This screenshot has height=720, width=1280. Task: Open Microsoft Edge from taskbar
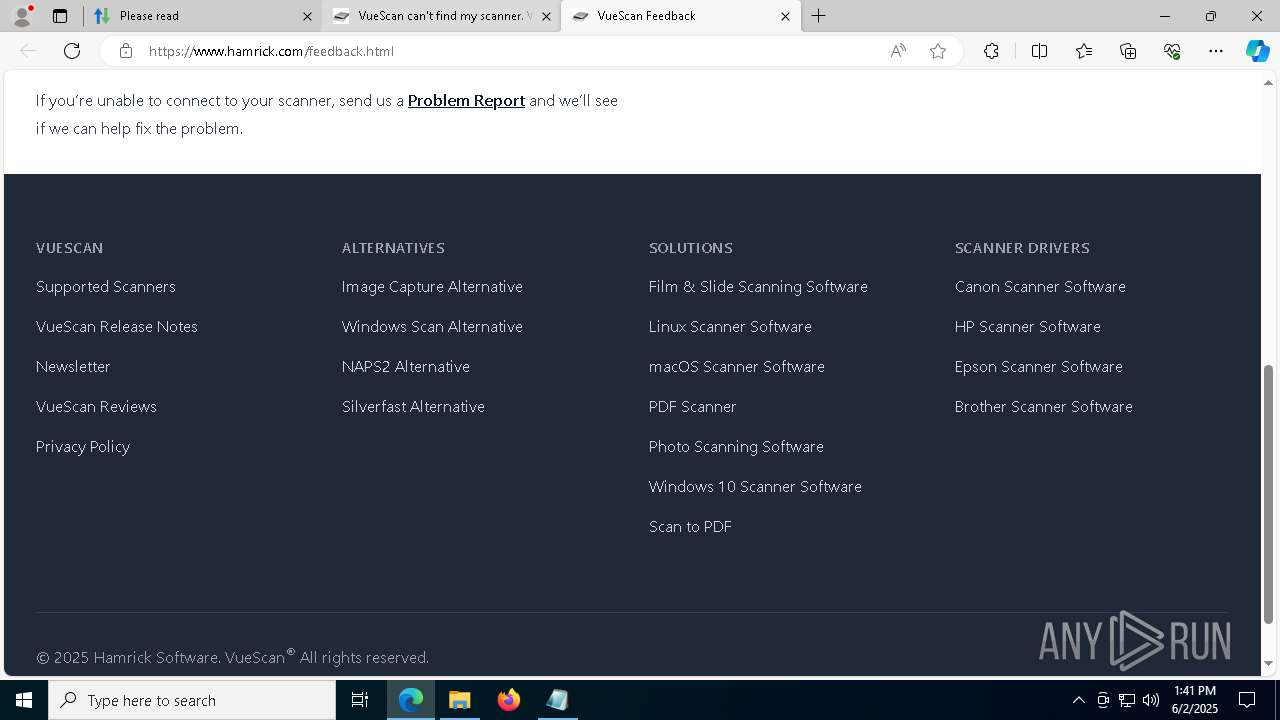click(411, 700)
